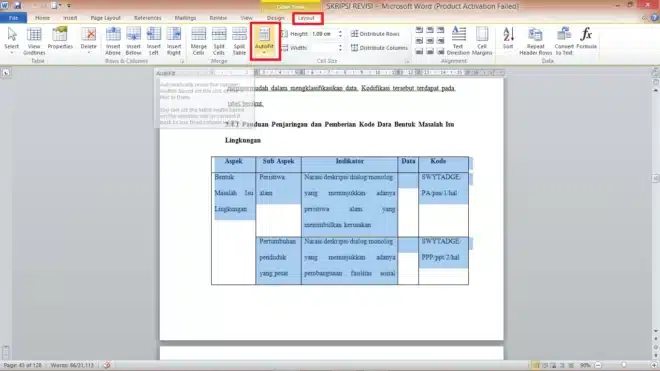Change Text Direction
The image size is (660, 371).
tap(458, 40)
